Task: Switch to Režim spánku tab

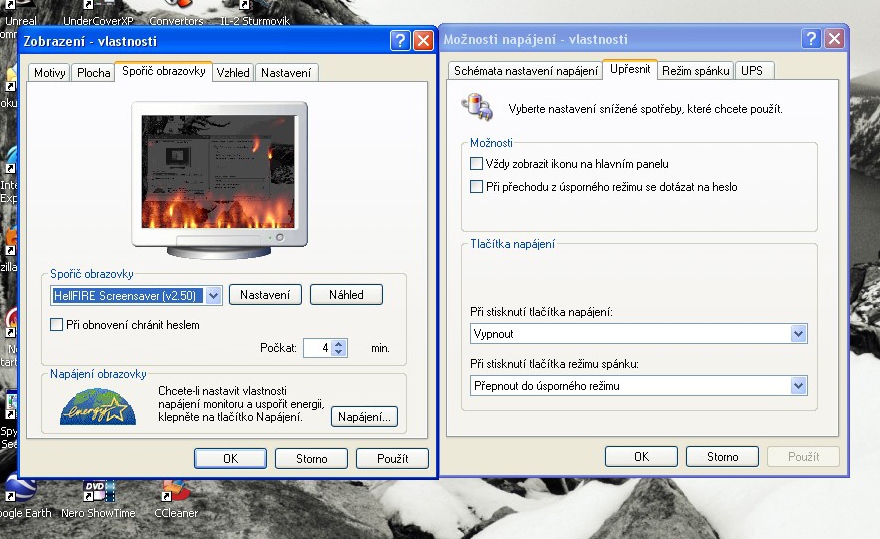Action: click(x=695, y=71)
